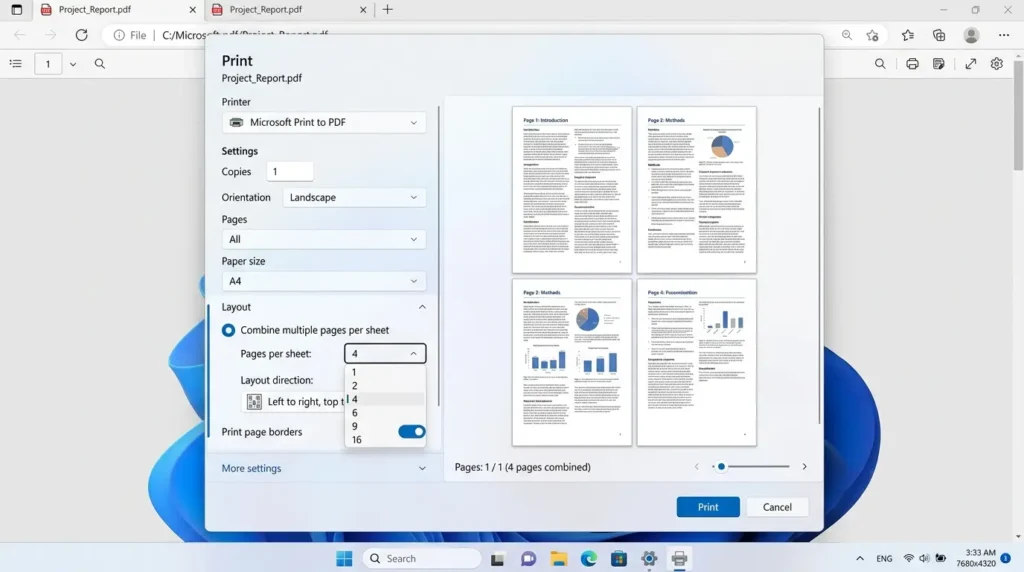The width and height of the screenshot is (1024, 572).
Task: Close the Pages per sheet dropdown
Action: pos(385,353)
